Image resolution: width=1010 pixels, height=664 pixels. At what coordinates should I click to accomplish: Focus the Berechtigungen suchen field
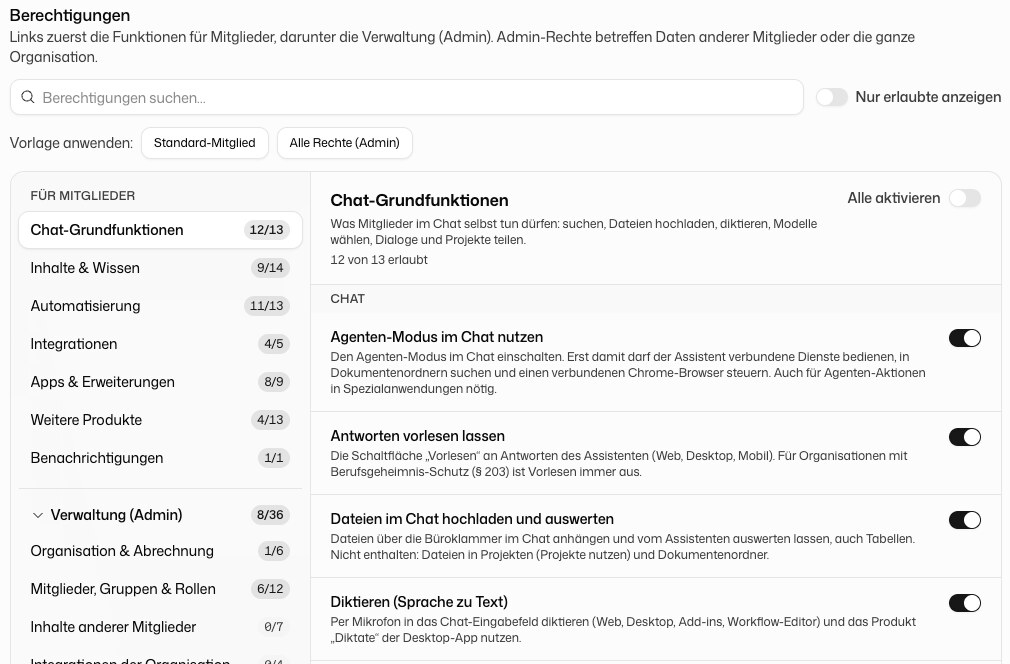pos(406,97)
